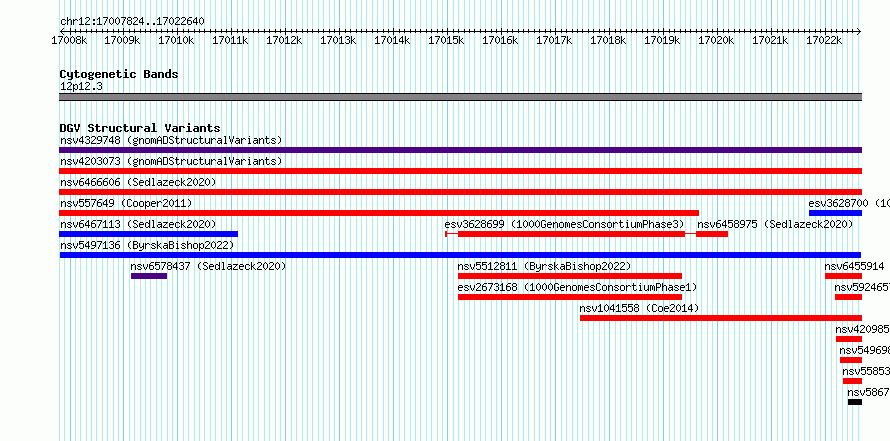Open the nsv557649 Cooper2011 label
Image resolution: width=890 pixels, height=441 pixels.
[126, 203]
